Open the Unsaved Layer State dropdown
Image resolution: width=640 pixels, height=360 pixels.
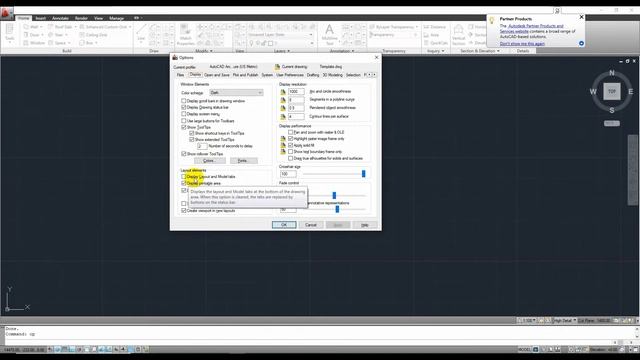coord(281,35)
